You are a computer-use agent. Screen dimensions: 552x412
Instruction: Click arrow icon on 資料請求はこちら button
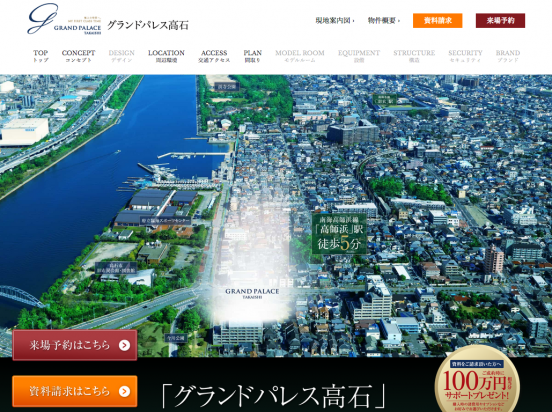tap(124, 392)
